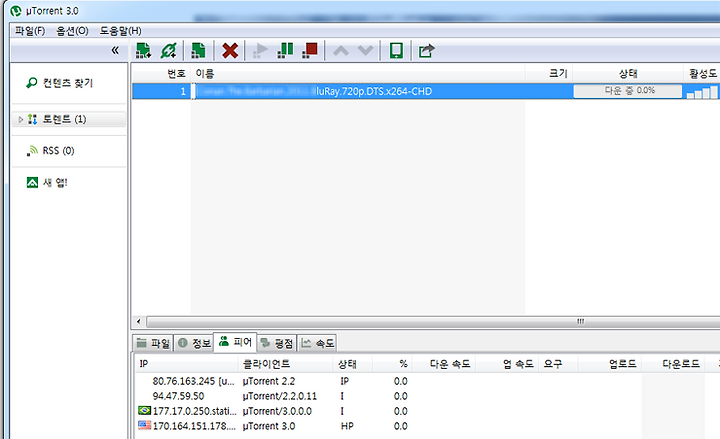Open the 도움말(H) menu
This screenshot has width=720, height=439.
(x=120, y=31)
